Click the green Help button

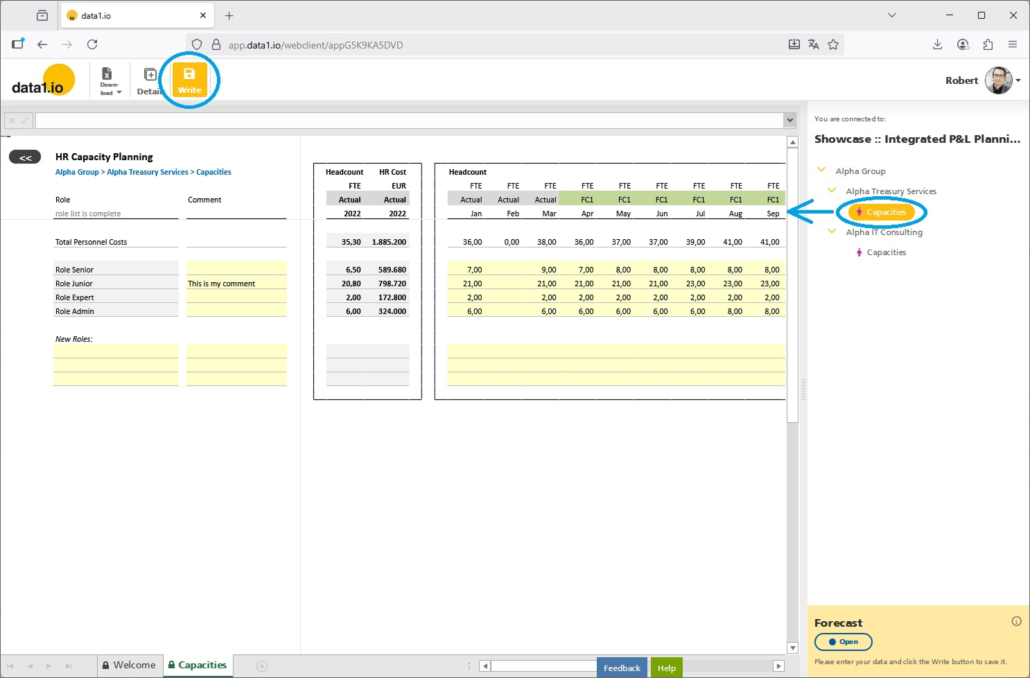666,668
